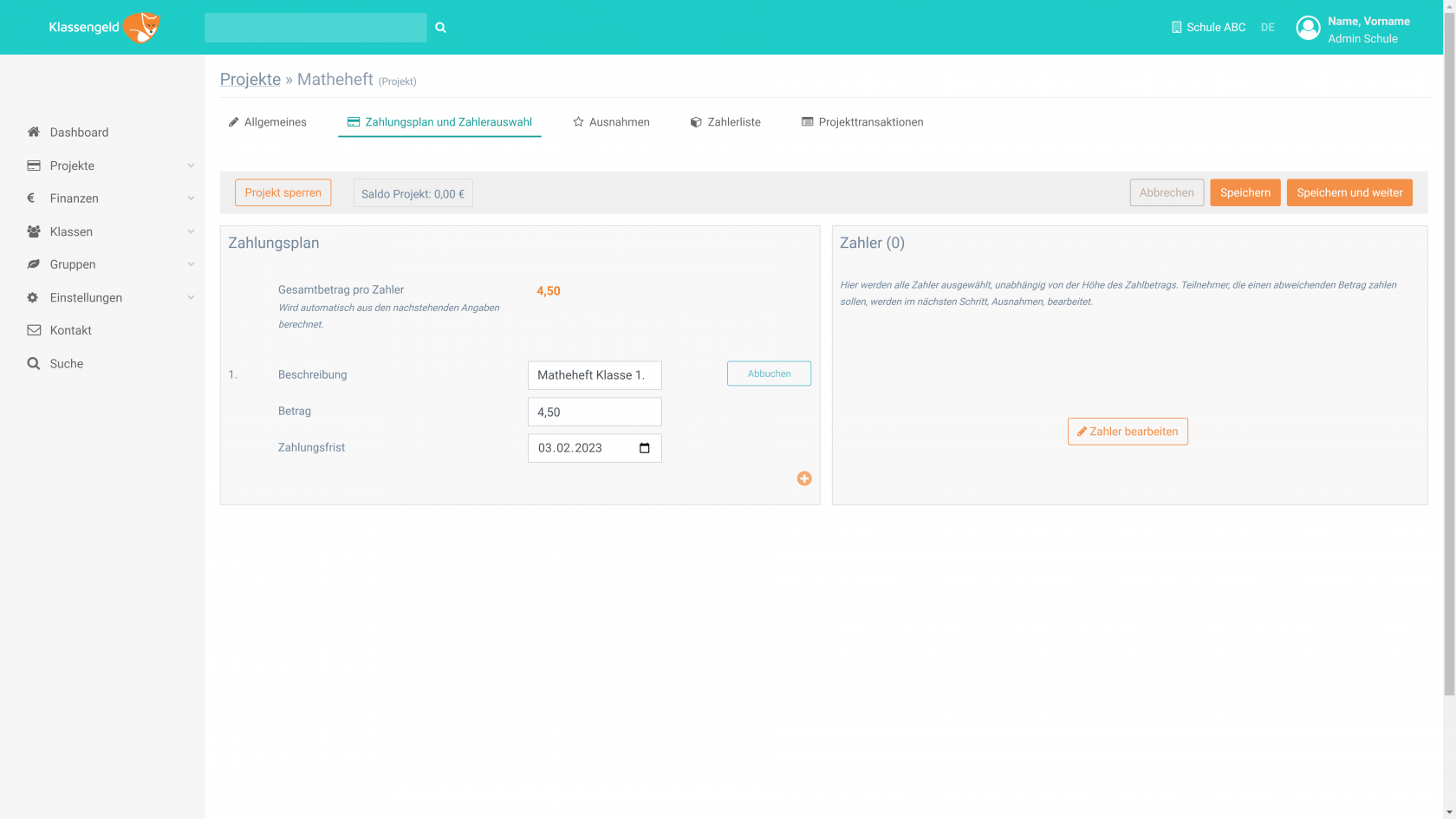Click the Klassengeld fox logo
This screenshot has height=819, width=1456.
pyautogui.click(x=105, y=28)
